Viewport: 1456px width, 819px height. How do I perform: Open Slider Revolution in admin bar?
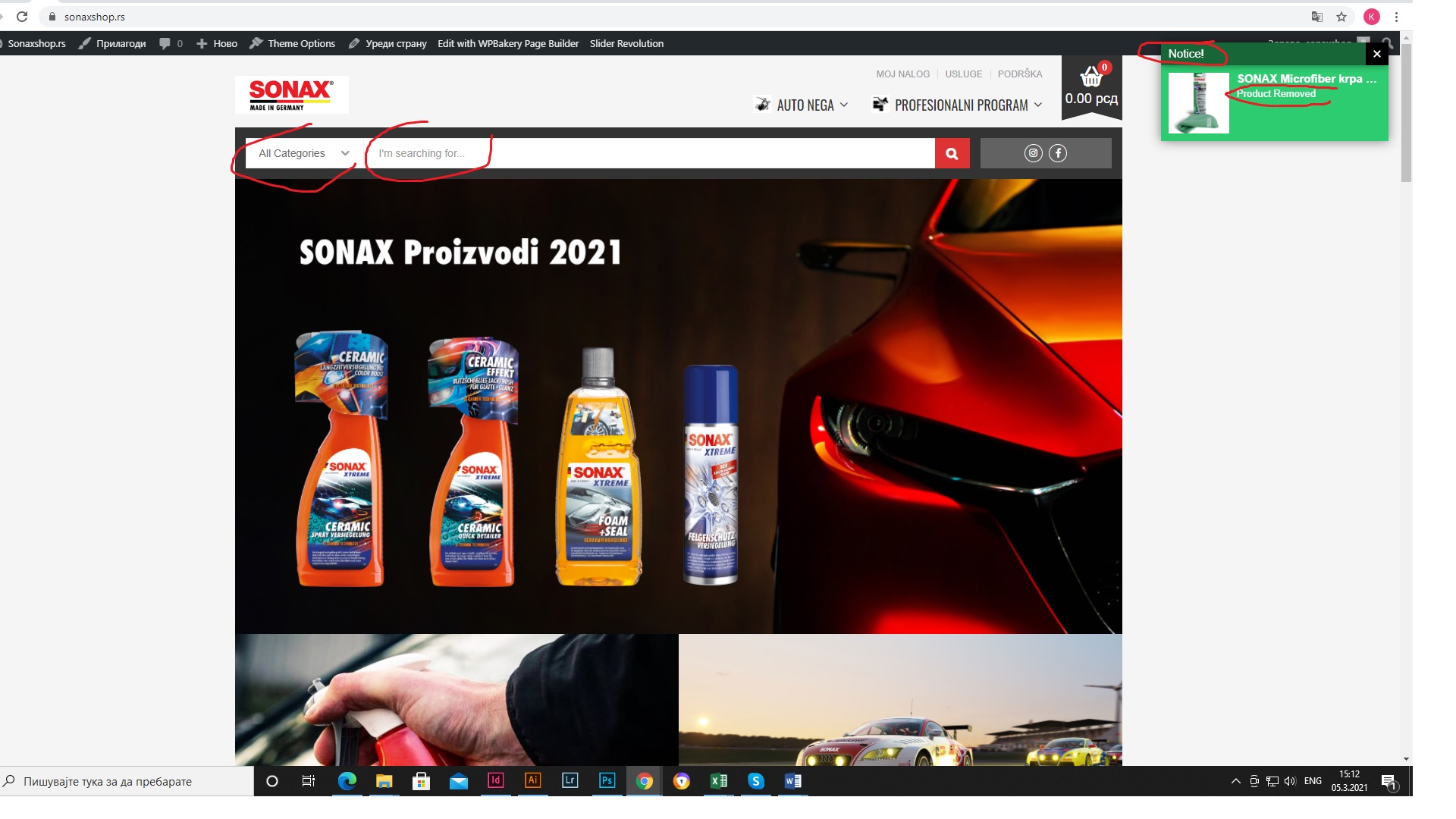click(626, 44)
